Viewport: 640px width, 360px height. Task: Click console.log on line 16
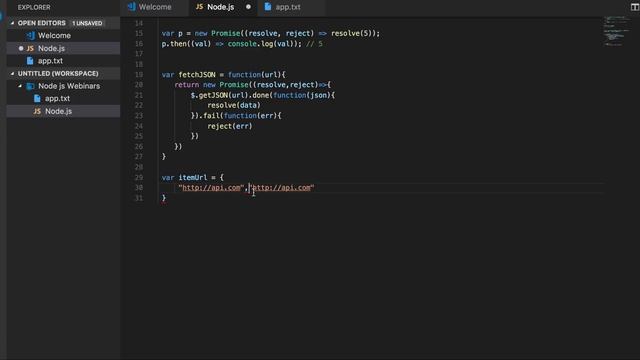click(x=250, y=44)
